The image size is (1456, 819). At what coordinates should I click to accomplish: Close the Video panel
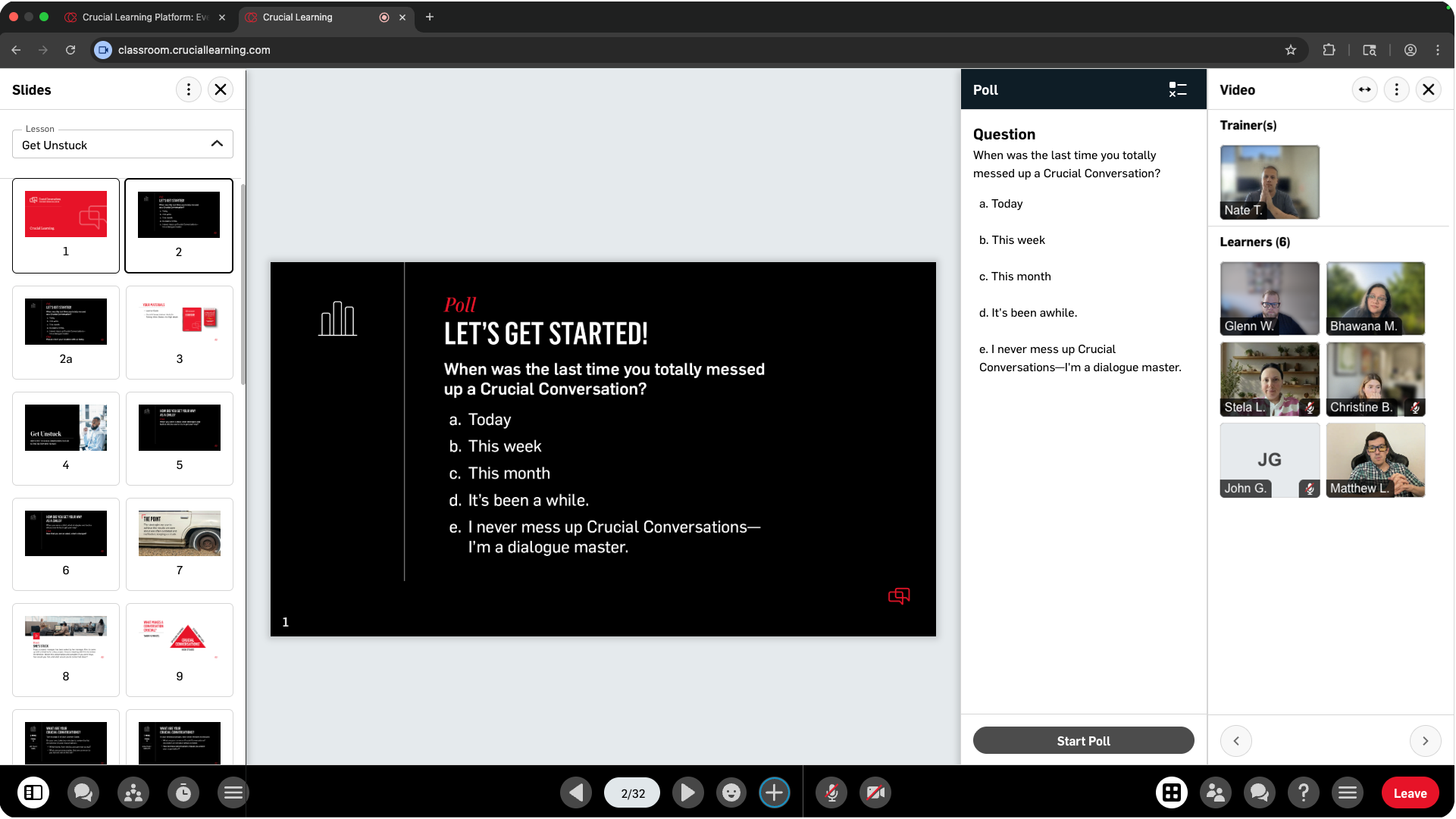(1429, 89)
